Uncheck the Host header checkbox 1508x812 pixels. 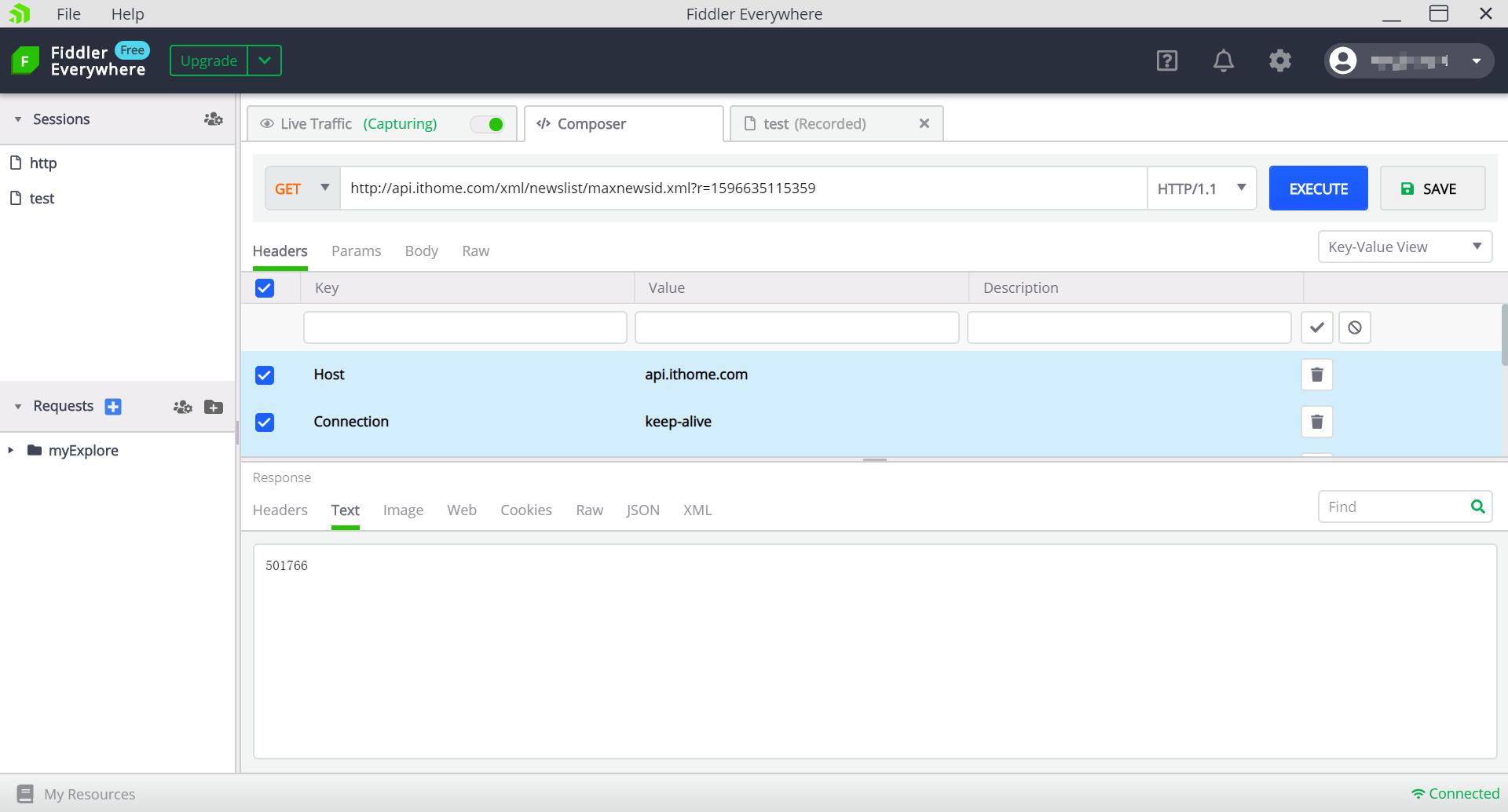point(265,375)
